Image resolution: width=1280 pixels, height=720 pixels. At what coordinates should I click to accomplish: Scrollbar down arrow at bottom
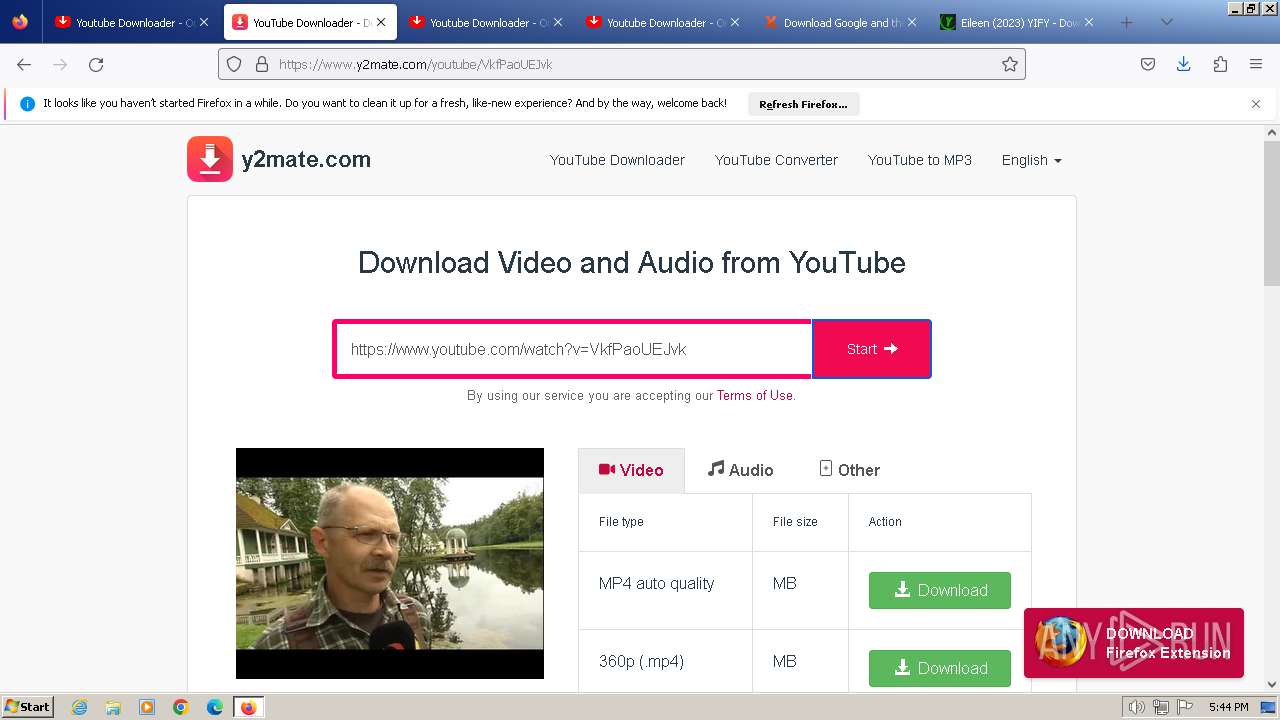[x=1272, y=685]
